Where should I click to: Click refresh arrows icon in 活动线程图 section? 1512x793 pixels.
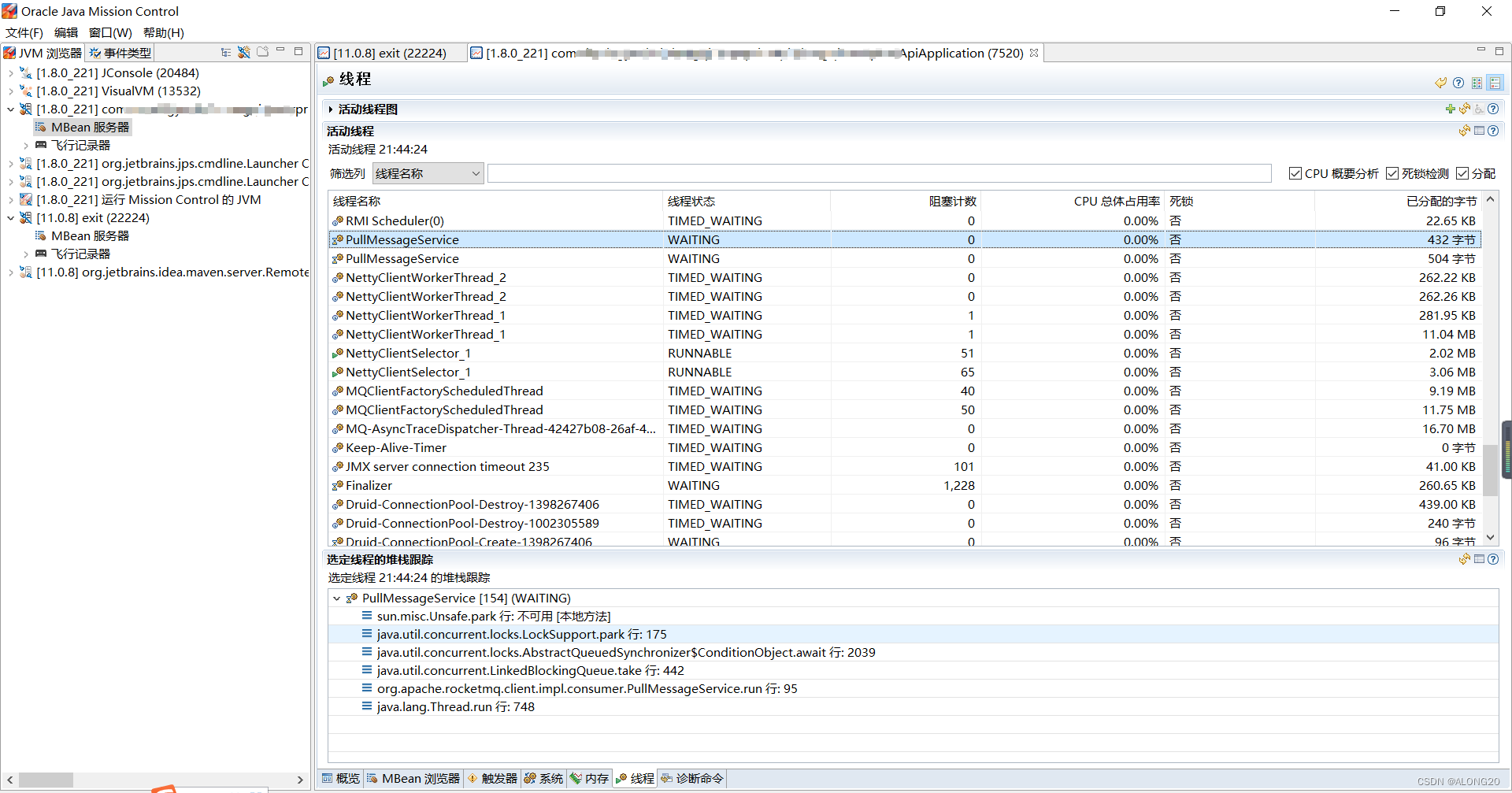pyautogui.click(x=1465, y=109)
